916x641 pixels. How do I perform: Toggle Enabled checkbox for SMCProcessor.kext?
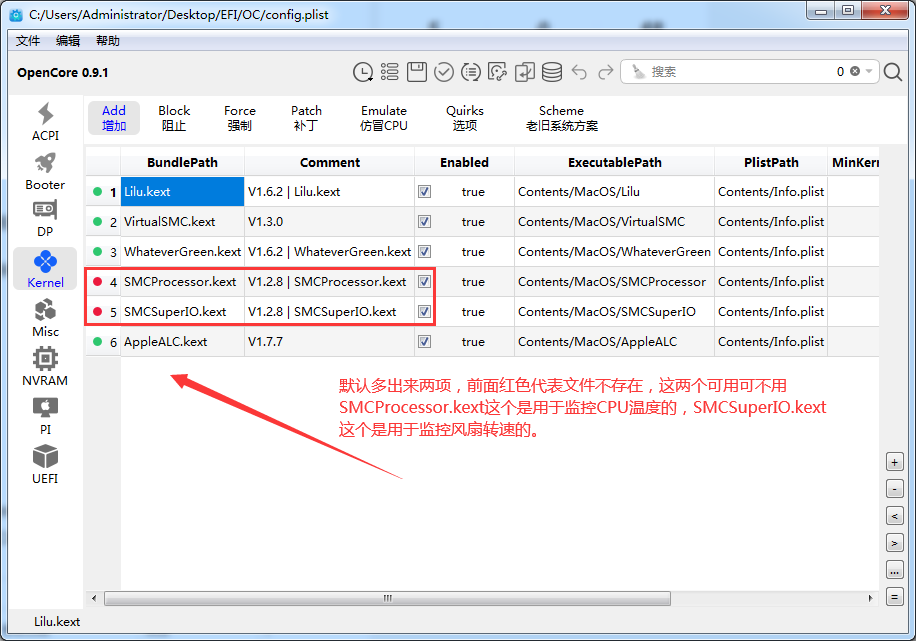pos(425,282)
